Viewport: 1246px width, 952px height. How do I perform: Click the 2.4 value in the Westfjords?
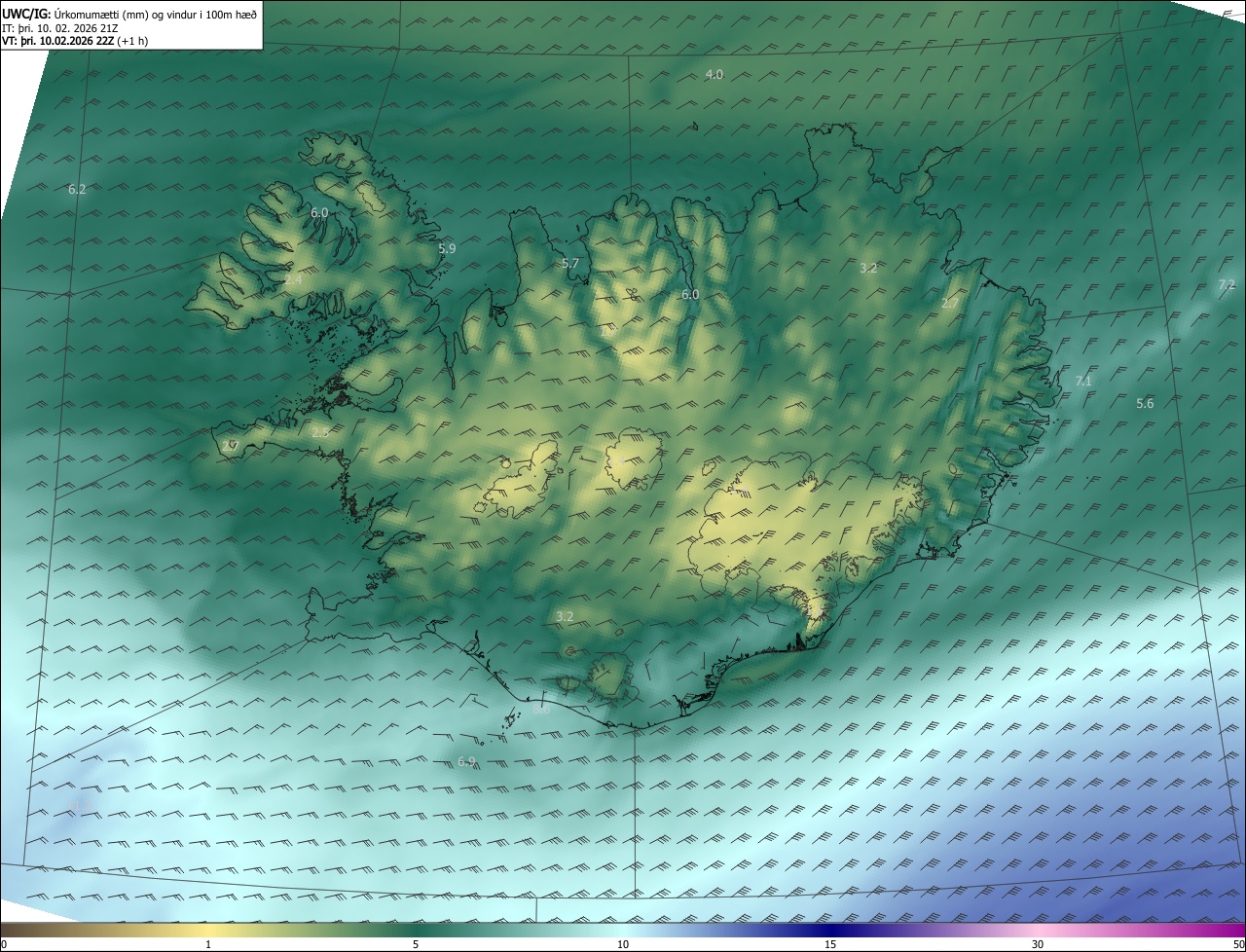[293, 280]
